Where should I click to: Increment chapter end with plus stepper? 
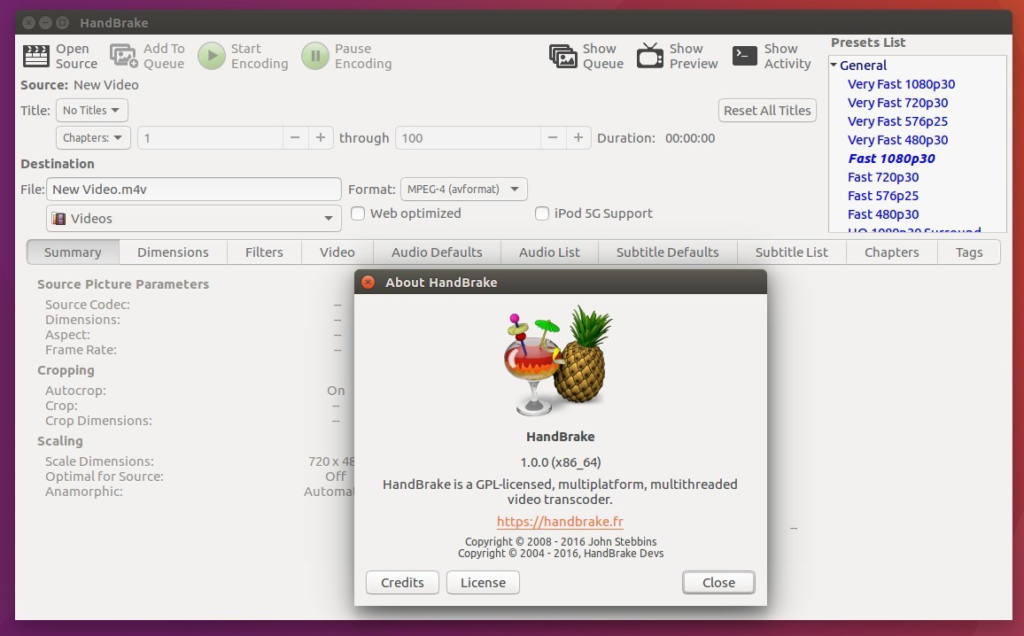click(x=578, y=138)
